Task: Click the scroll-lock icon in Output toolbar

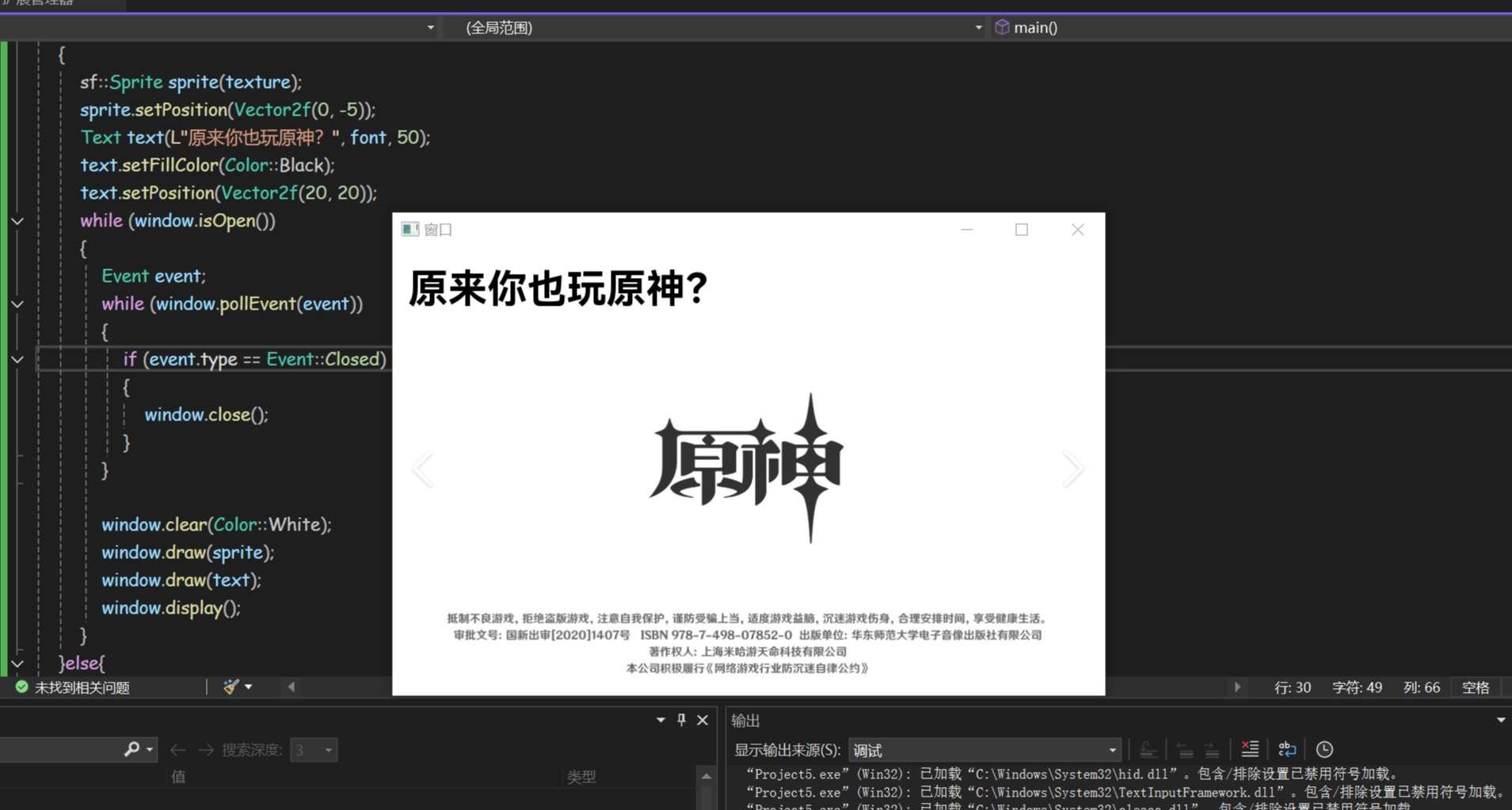Action: [1149, 749]
